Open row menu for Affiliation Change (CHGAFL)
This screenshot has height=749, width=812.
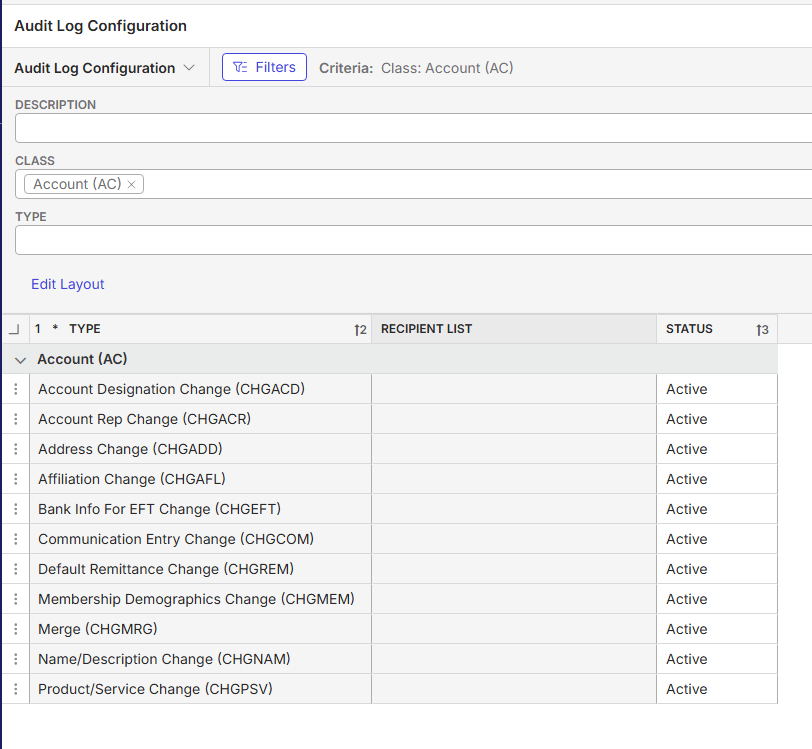tap(16, 479)
